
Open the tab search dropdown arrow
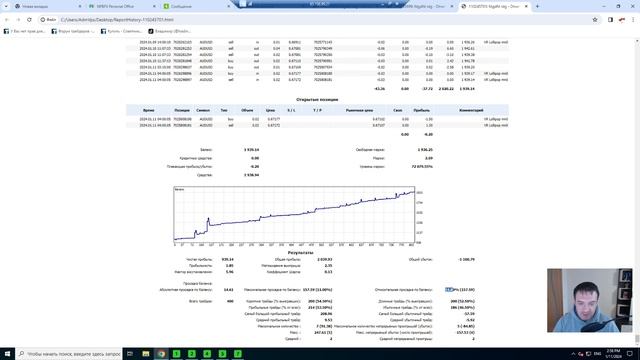[6, 6]
